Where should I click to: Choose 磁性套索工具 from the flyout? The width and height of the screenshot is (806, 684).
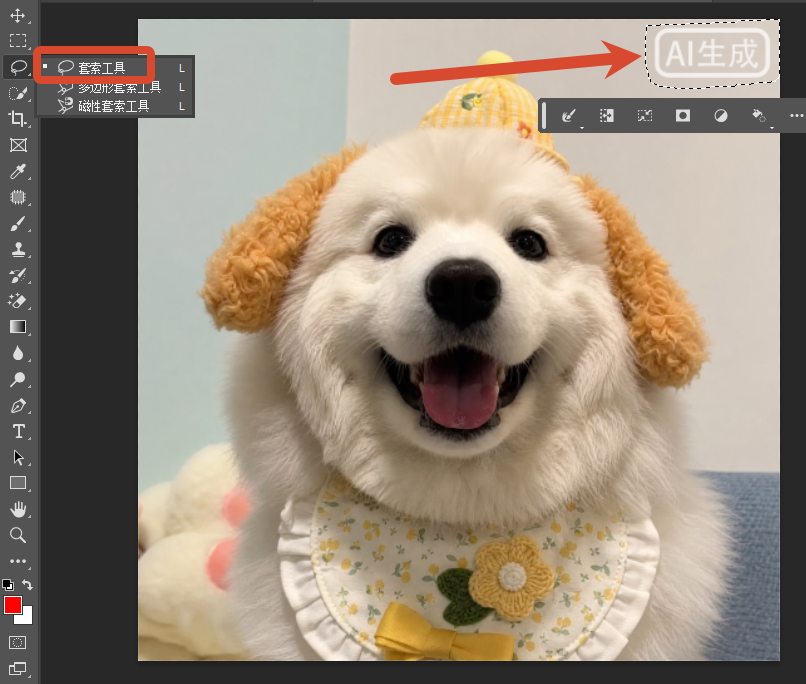[114, 106]
